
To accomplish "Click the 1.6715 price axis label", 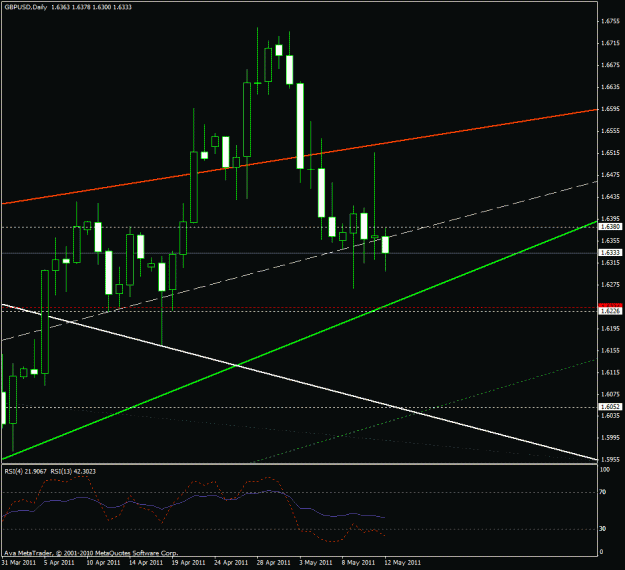I will (611, 43).
